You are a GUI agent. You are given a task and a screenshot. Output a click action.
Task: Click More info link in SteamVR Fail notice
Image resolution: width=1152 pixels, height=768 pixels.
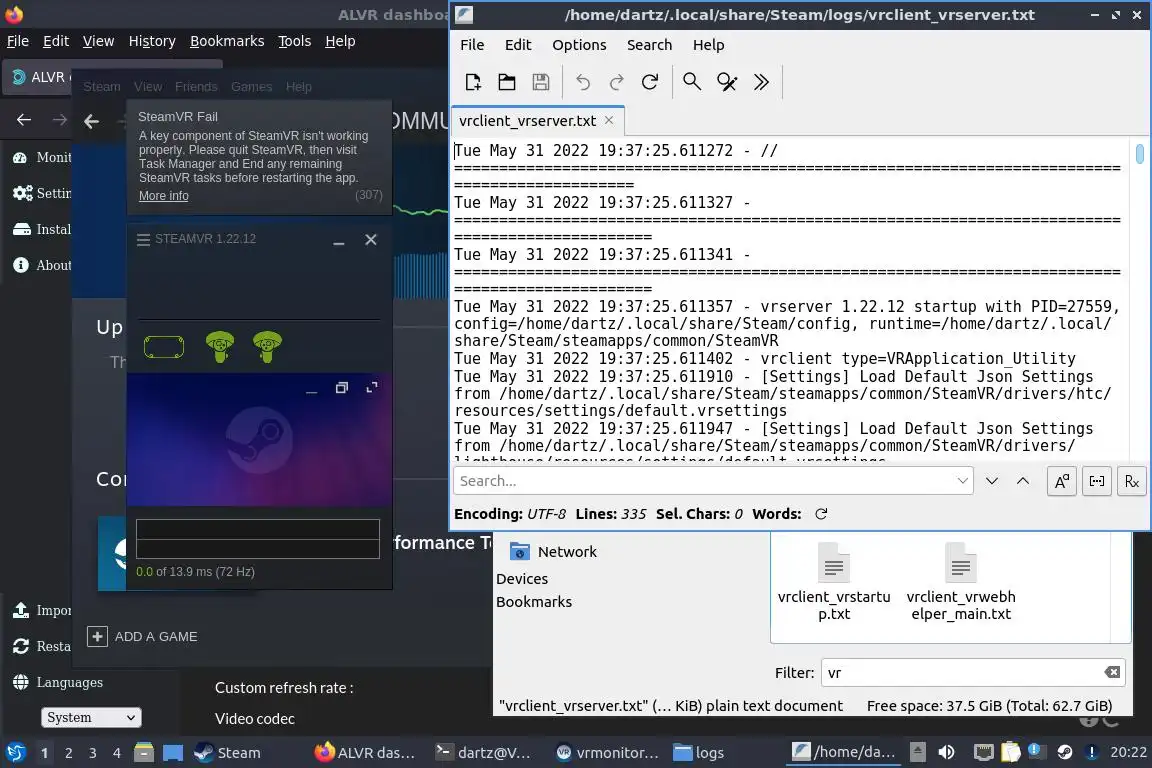(164, 195)
